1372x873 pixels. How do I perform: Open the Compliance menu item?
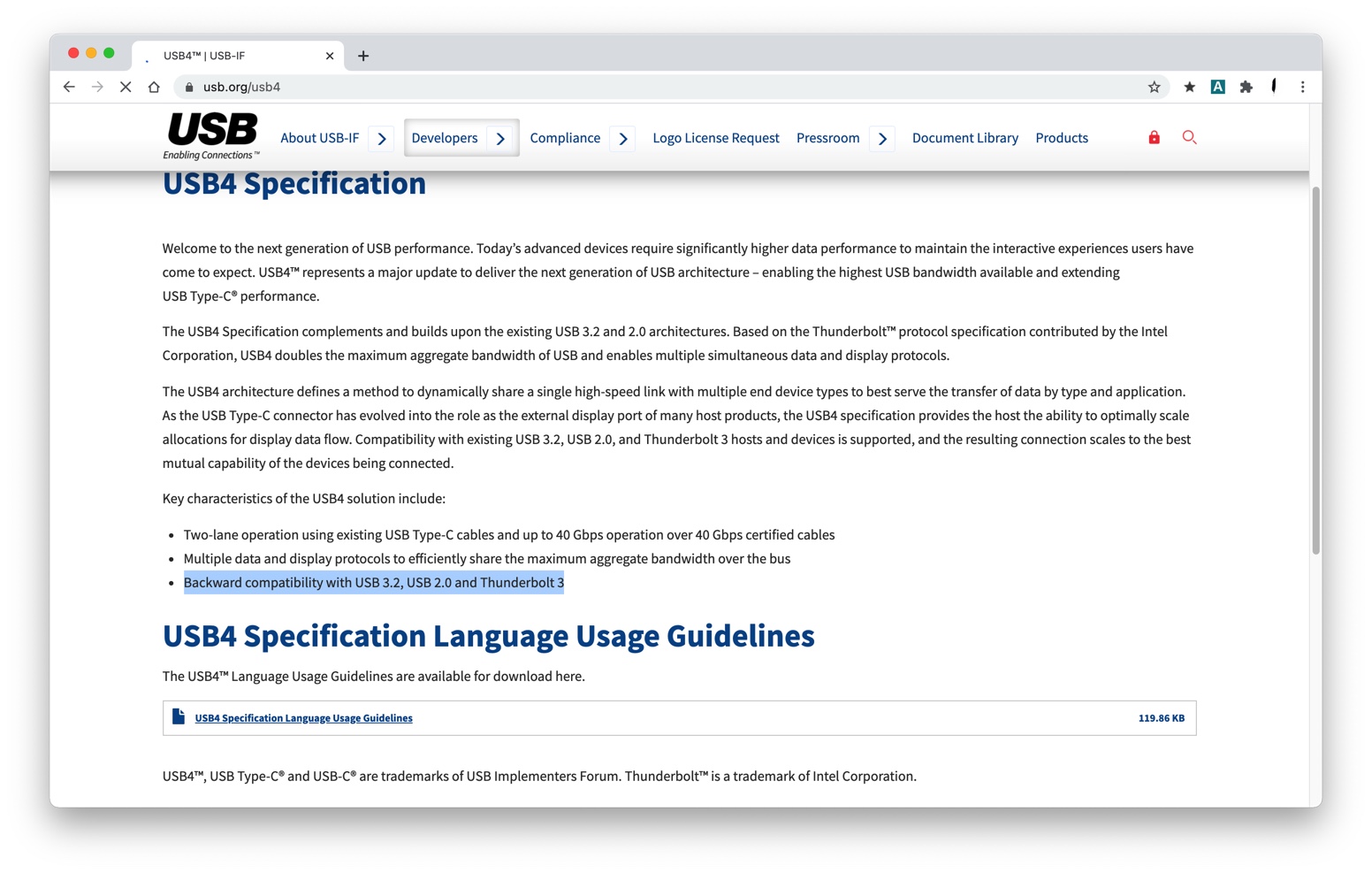pos(565,138)
